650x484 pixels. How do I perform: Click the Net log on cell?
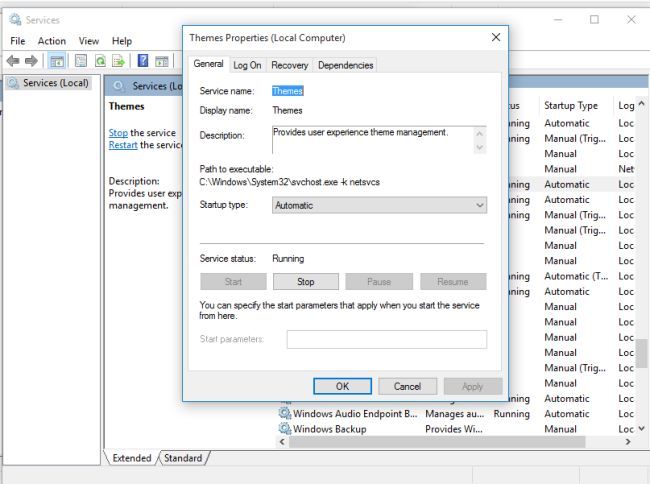(x=626, y=169)
